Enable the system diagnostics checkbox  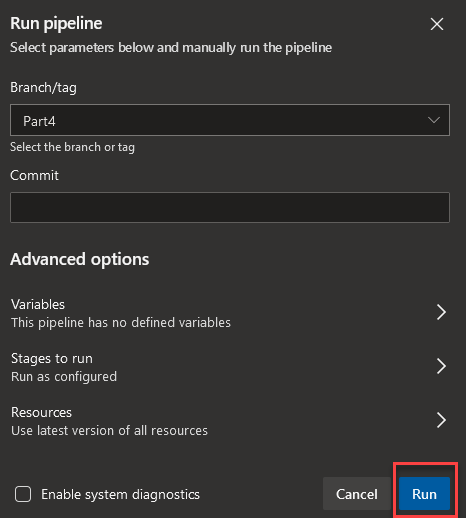[23, 494]
